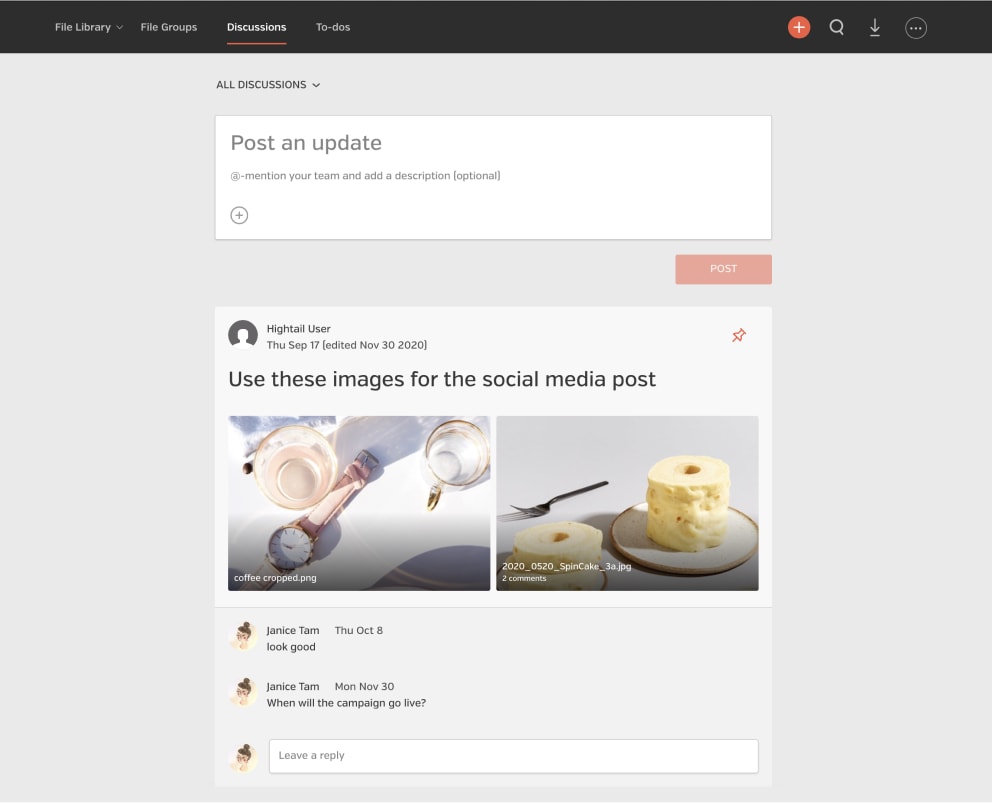Viewport: 992px width, 803px height.
Task: Click Janice Tam's avatar on Nov 30 comment
Action: tap(243, 693)
